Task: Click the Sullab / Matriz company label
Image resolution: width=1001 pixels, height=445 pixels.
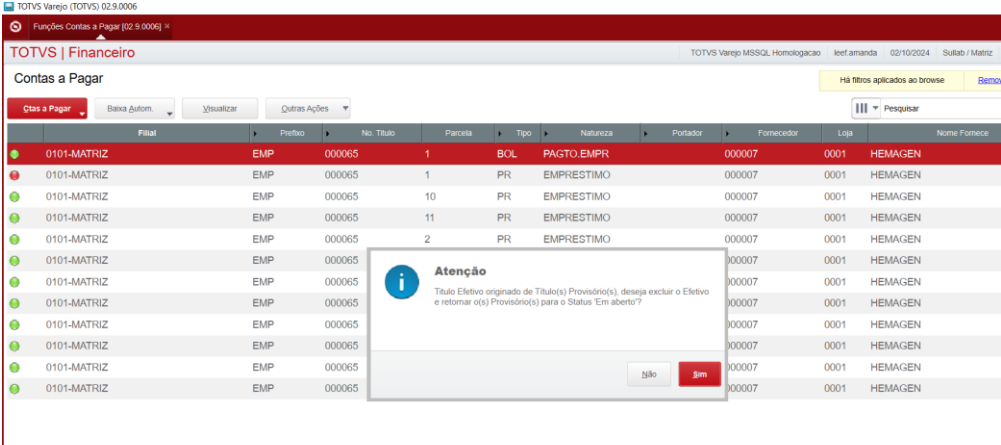Action: click(967, 53)
